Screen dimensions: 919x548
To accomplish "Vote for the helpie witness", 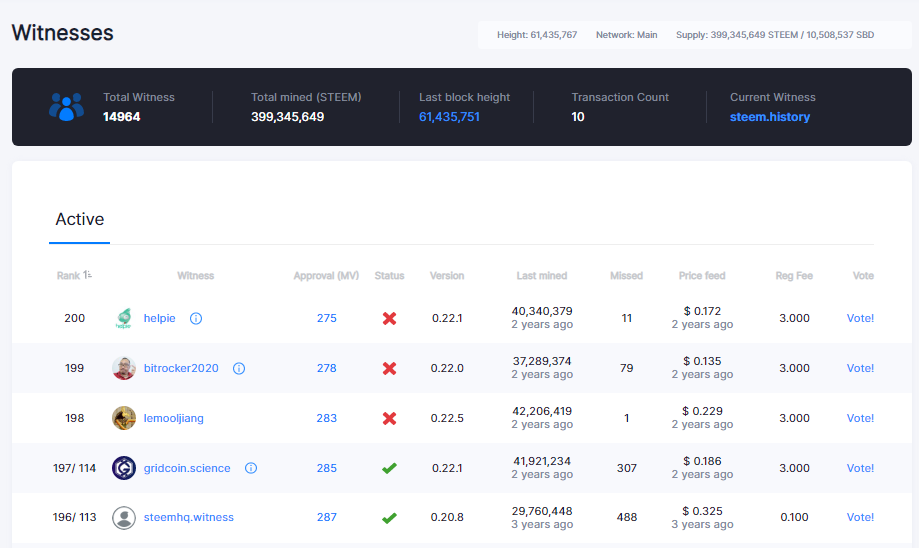I will tap(860, 318).
